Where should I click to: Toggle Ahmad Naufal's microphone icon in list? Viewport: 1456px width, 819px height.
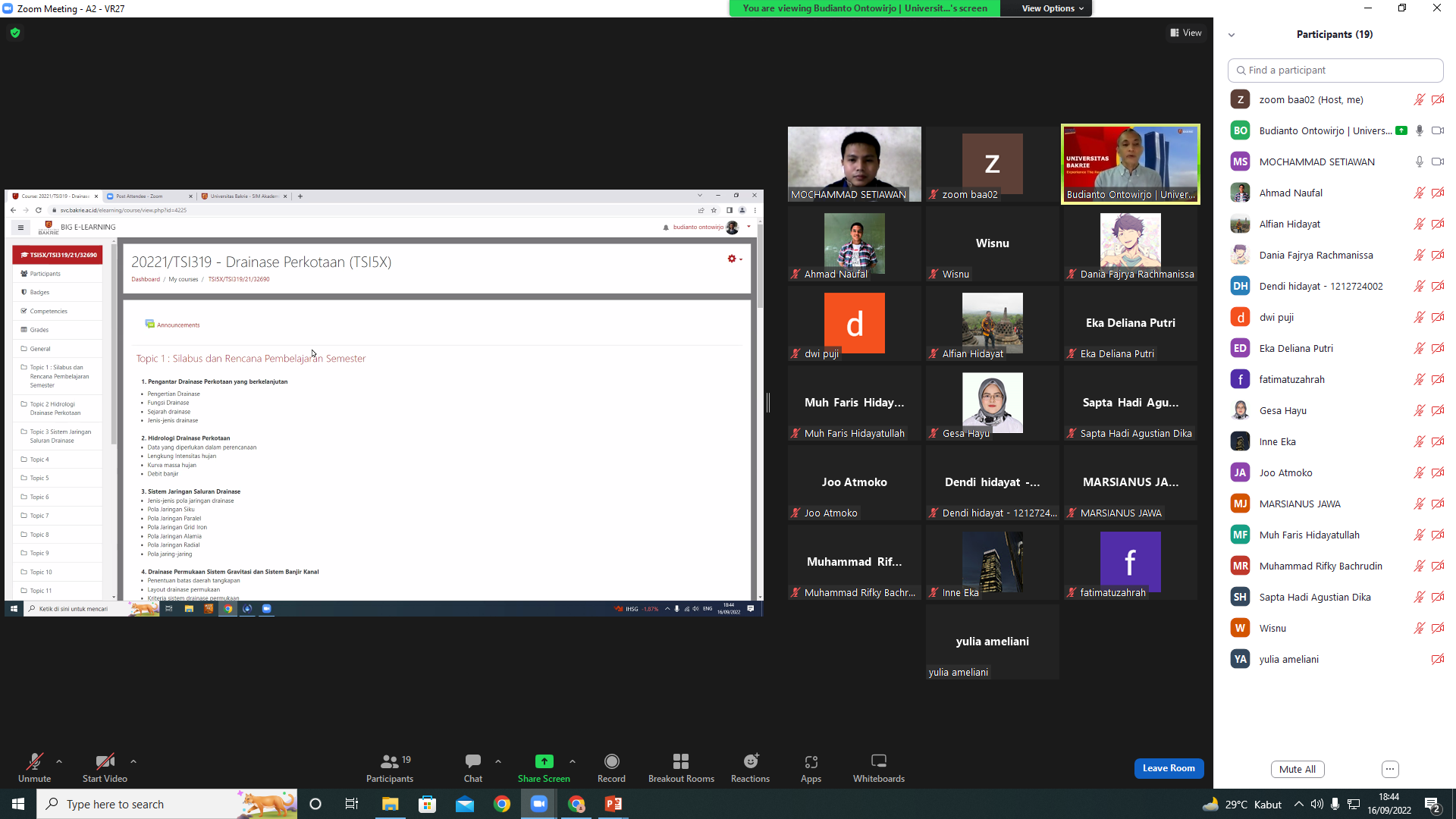[x=1419, y=193]
